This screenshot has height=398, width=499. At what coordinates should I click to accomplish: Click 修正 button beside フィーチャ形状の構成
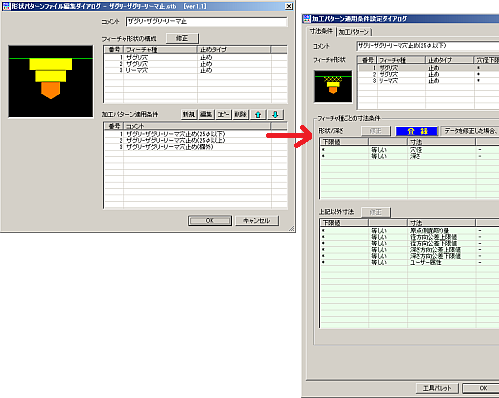point(182,38)
